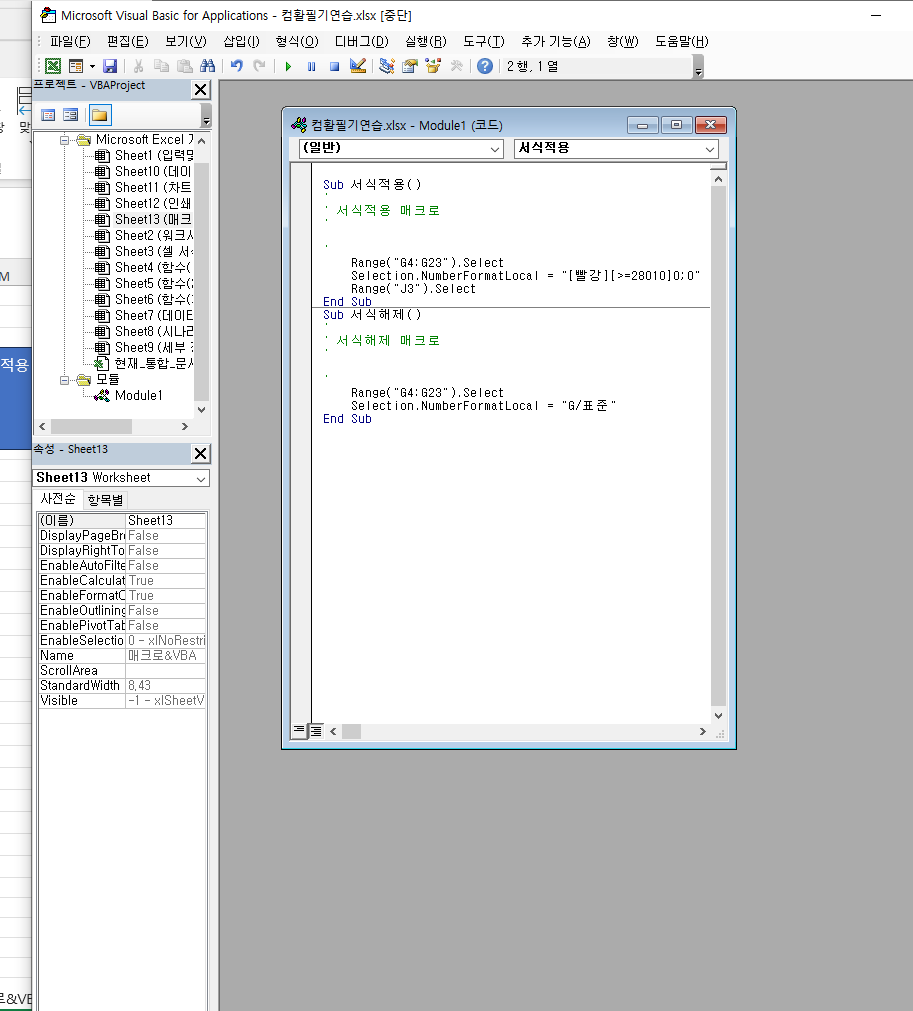Click the View Object icon in project pane
Viewport: 913px width, 1011px height.
tap(70, 115)
